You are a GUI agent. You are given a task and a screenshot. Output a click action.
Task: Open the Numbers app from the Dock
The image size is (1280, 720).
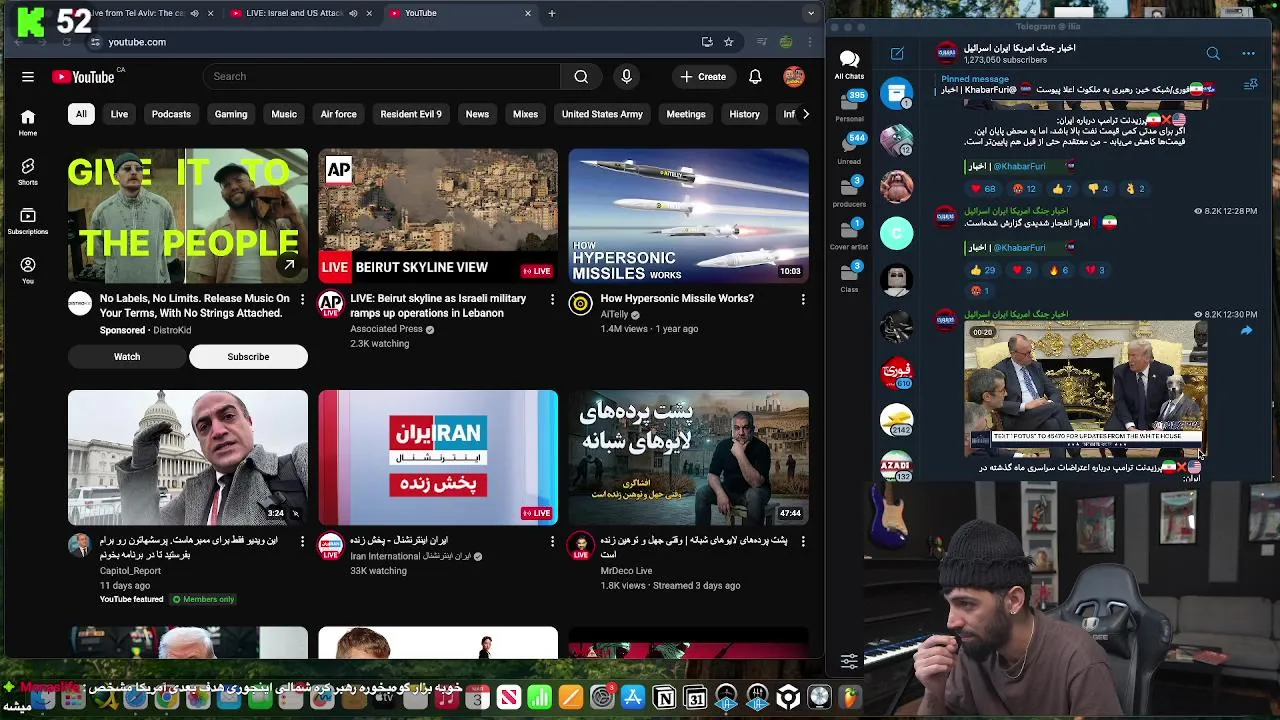539,698
